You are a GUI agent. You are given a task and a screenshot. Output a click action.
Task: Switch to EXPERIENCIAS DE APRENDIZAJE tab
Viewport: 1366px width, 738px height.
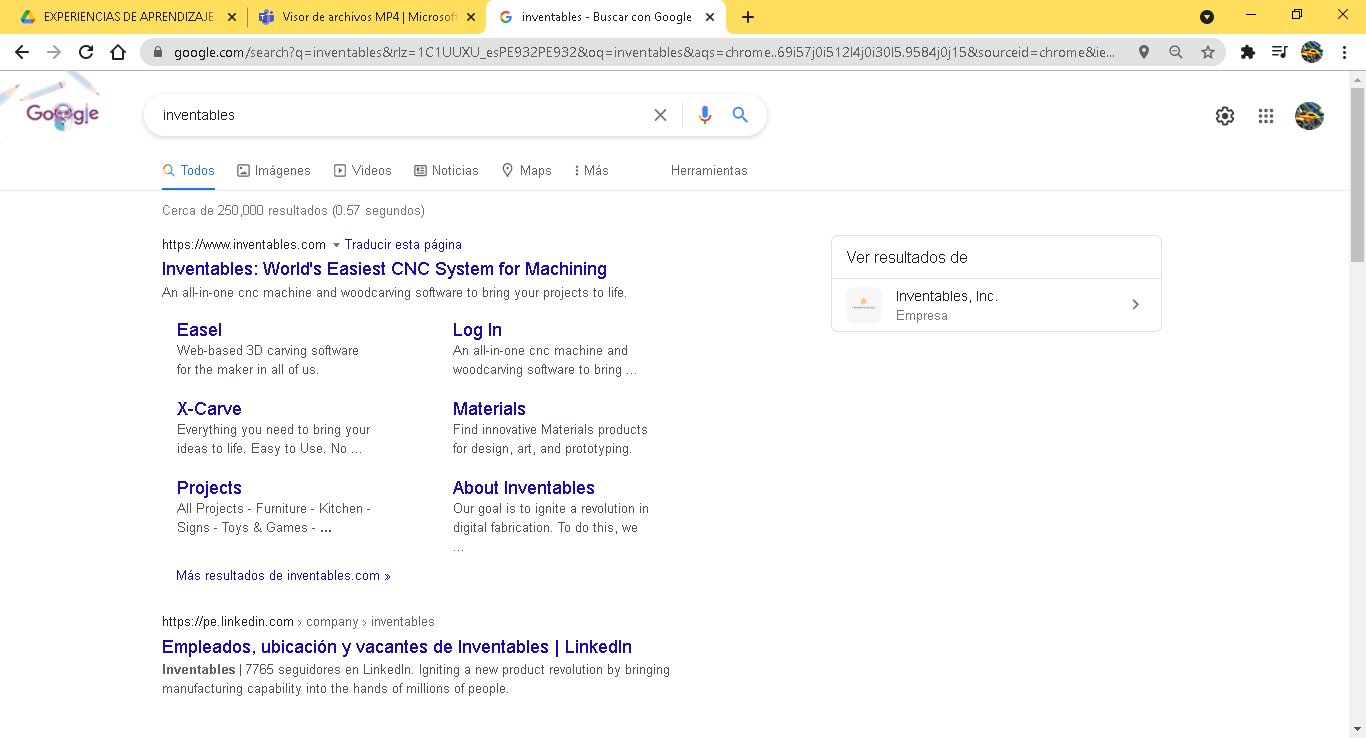[x=128, y=17]
